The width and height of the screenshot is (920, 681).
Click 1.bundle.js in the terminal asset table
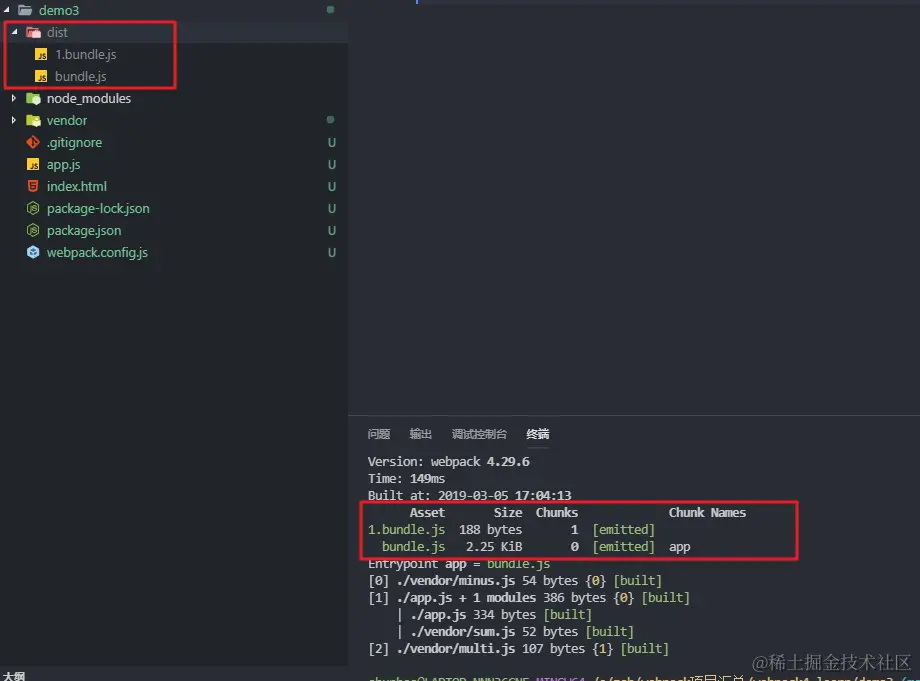406,530
